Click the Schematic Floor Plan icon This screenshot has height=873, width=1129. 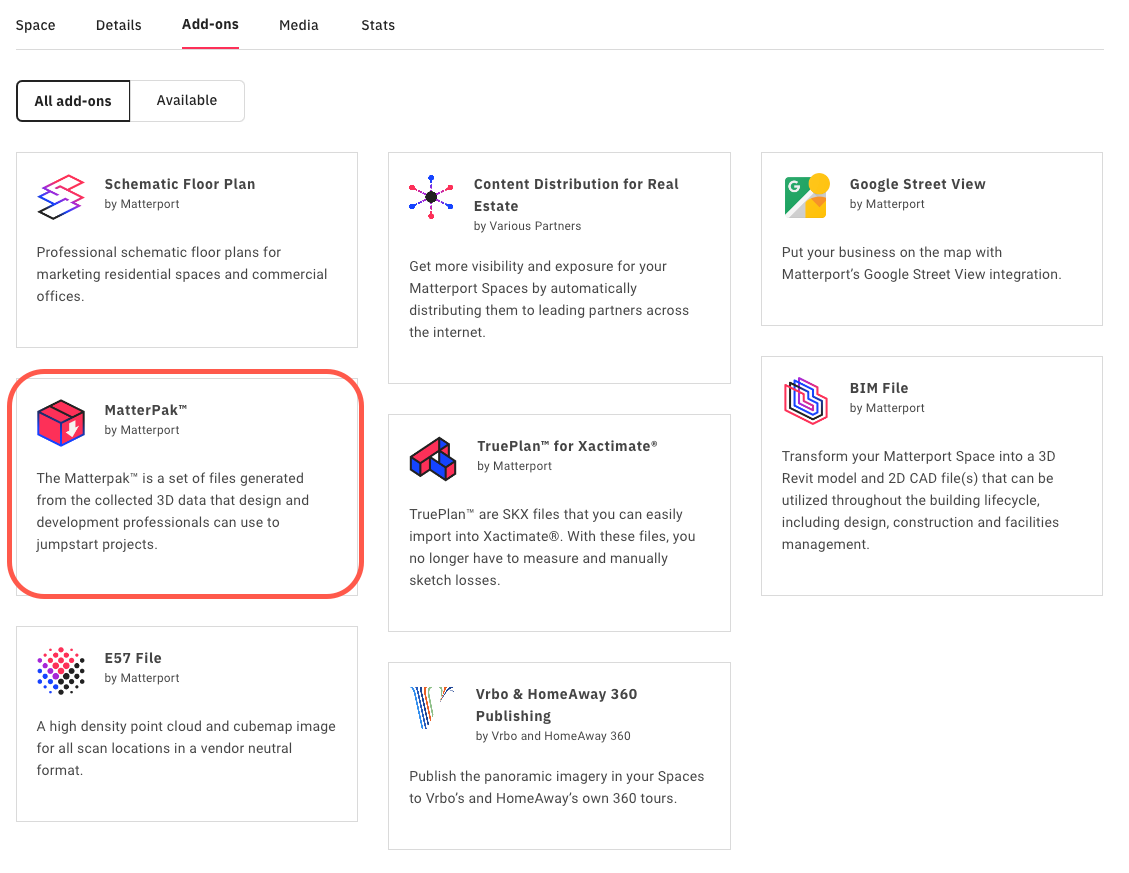pyautogui.click(x=61, y=196)
